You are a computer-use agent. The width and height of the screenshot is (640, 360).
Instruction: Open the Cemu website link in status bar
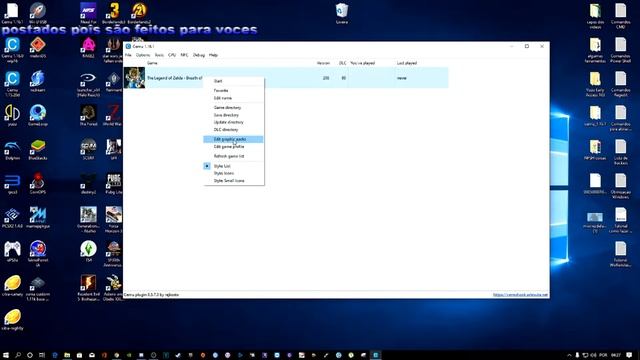point(520,295)
